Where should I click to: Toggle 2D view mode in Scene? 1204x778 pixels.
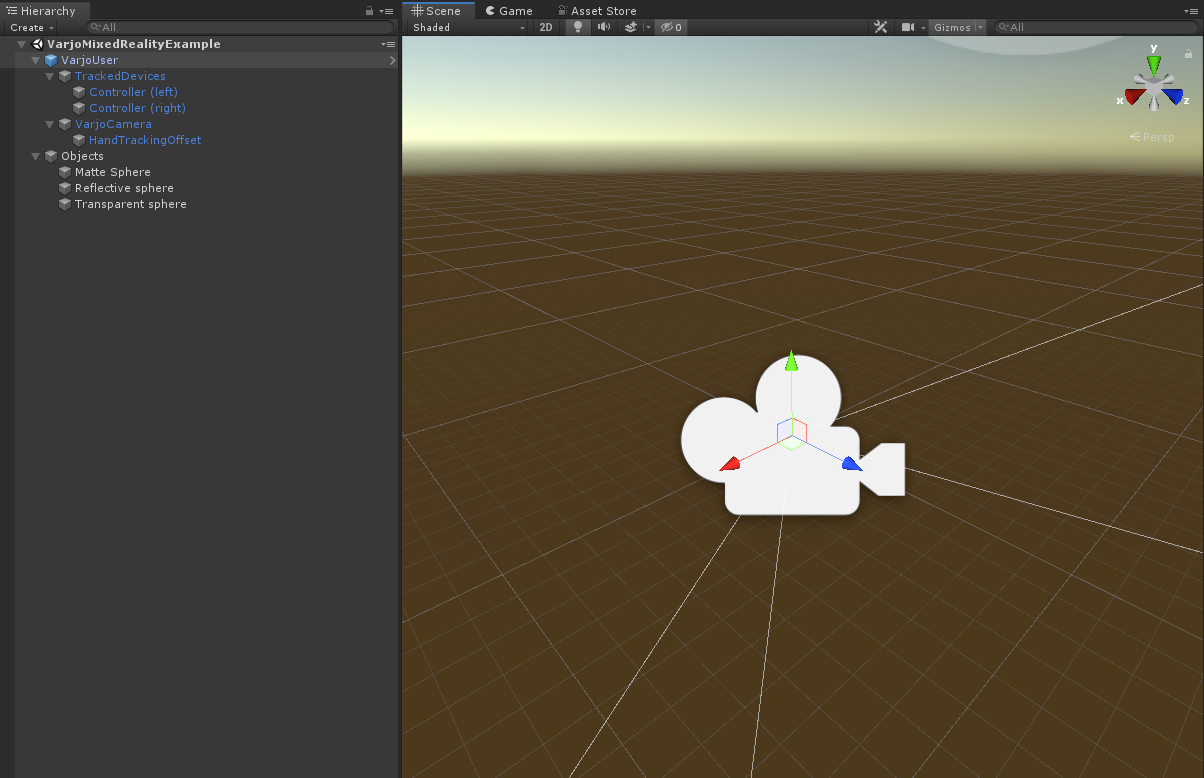point(546,27)
